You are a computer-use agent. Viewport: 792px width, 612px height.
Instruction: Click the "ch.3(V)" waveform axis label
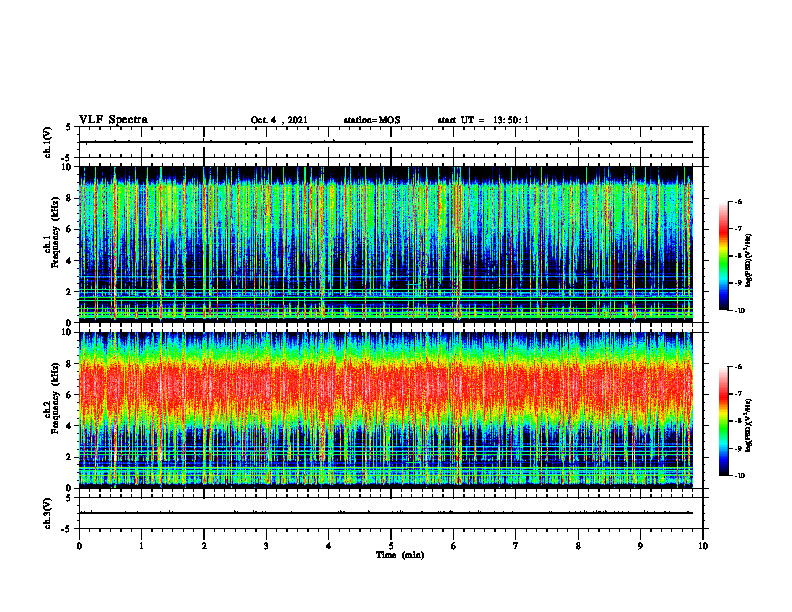tap(47, 513)
